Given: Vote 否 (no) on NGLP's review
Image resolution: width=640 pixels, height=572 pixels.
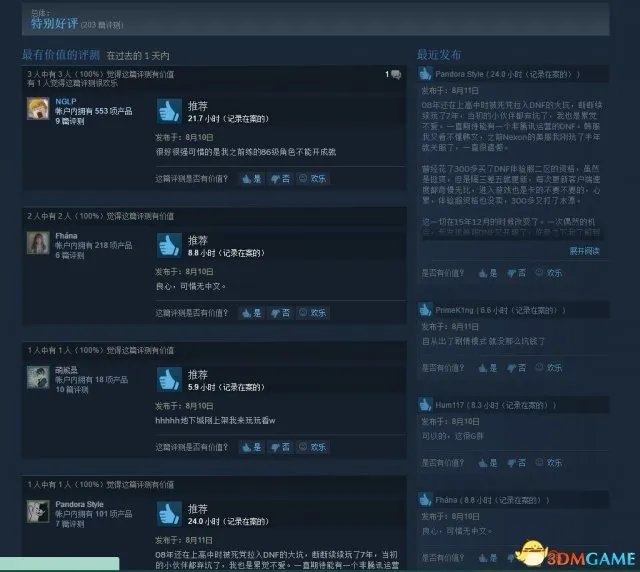Looking at the screenshot, I should (280, 178).
